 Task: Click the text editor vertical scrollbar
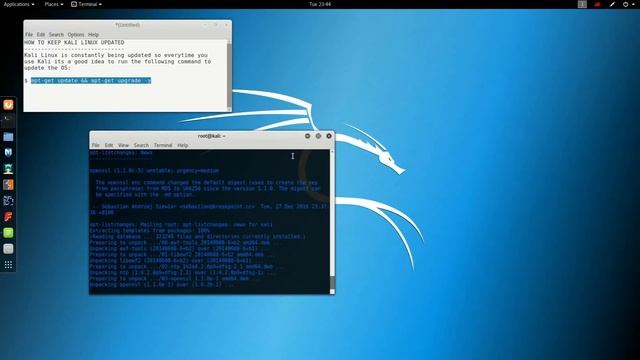tap(229, 75)
